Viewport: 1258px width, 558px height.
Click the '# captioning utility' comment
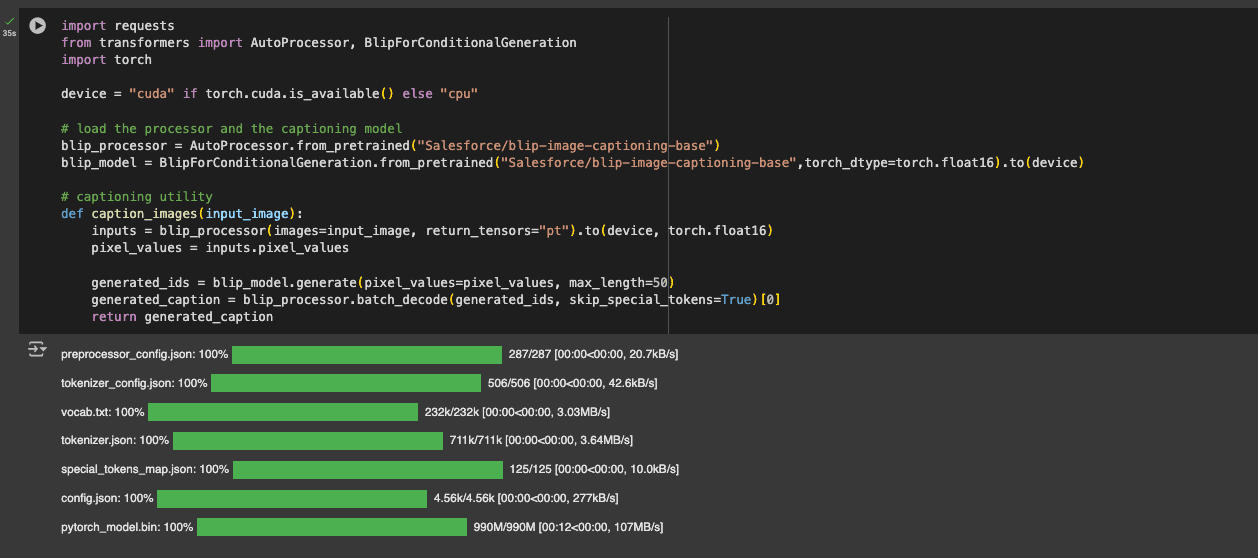136,197
